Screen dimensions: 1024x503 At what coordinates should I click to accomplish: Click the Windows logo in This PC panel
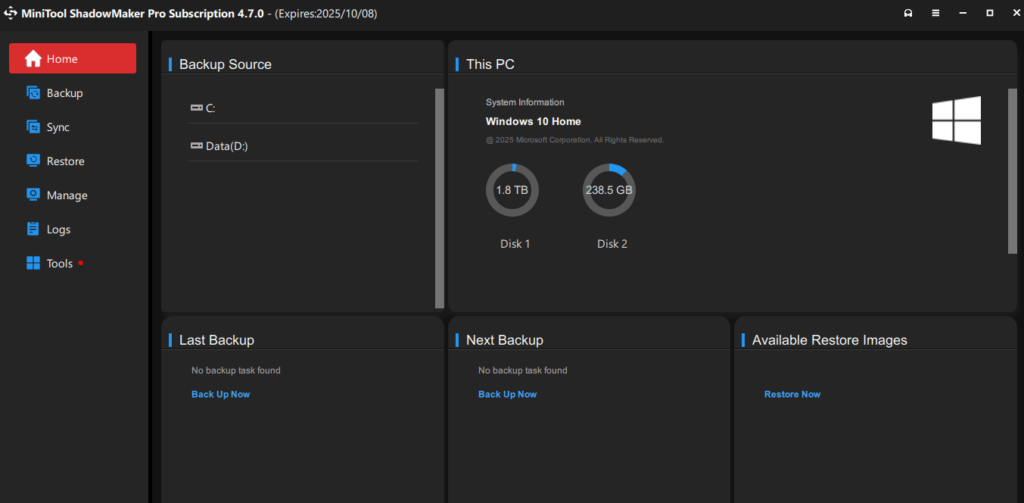pyautogui.click(x=956, y=120)
